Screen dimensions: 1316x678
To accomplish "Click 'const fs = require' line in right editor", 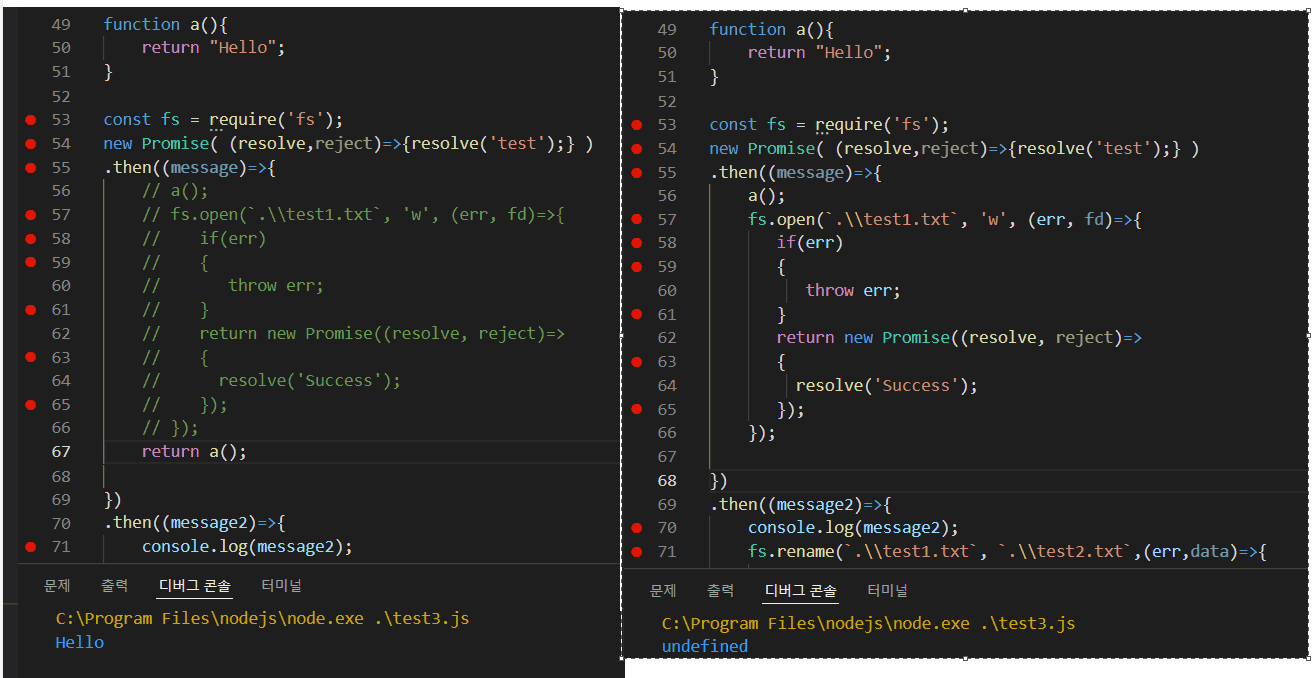I will (829, 125).
